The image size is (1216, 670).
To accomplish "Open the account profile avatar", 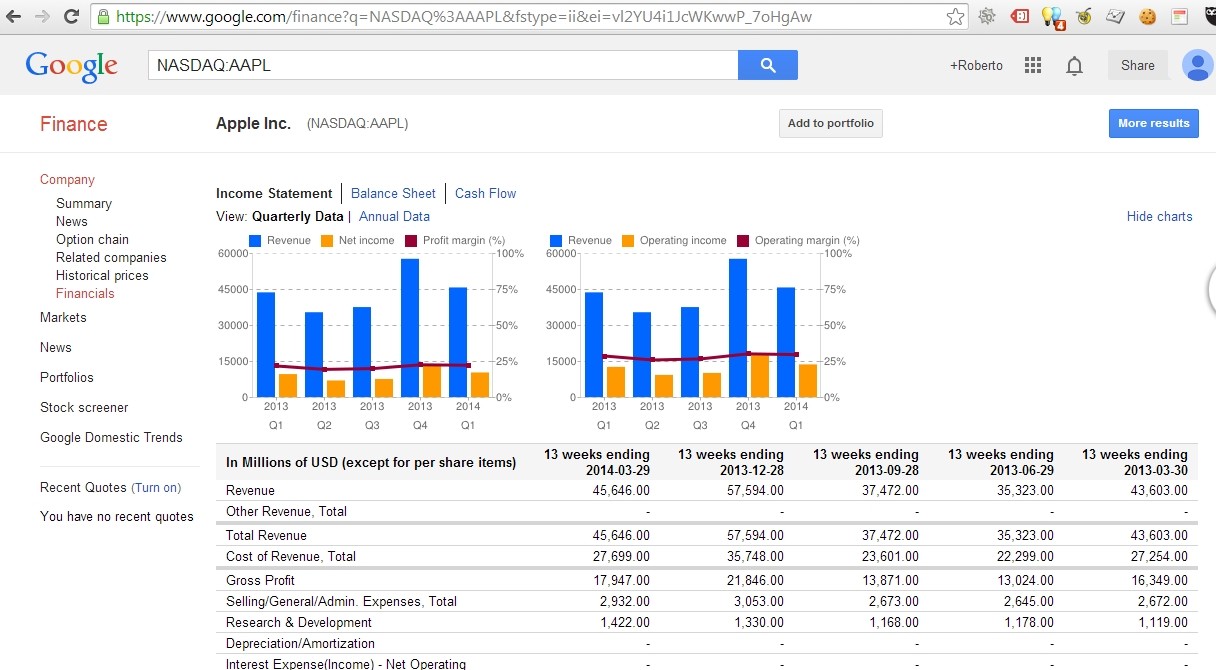I will (1197, 65).
